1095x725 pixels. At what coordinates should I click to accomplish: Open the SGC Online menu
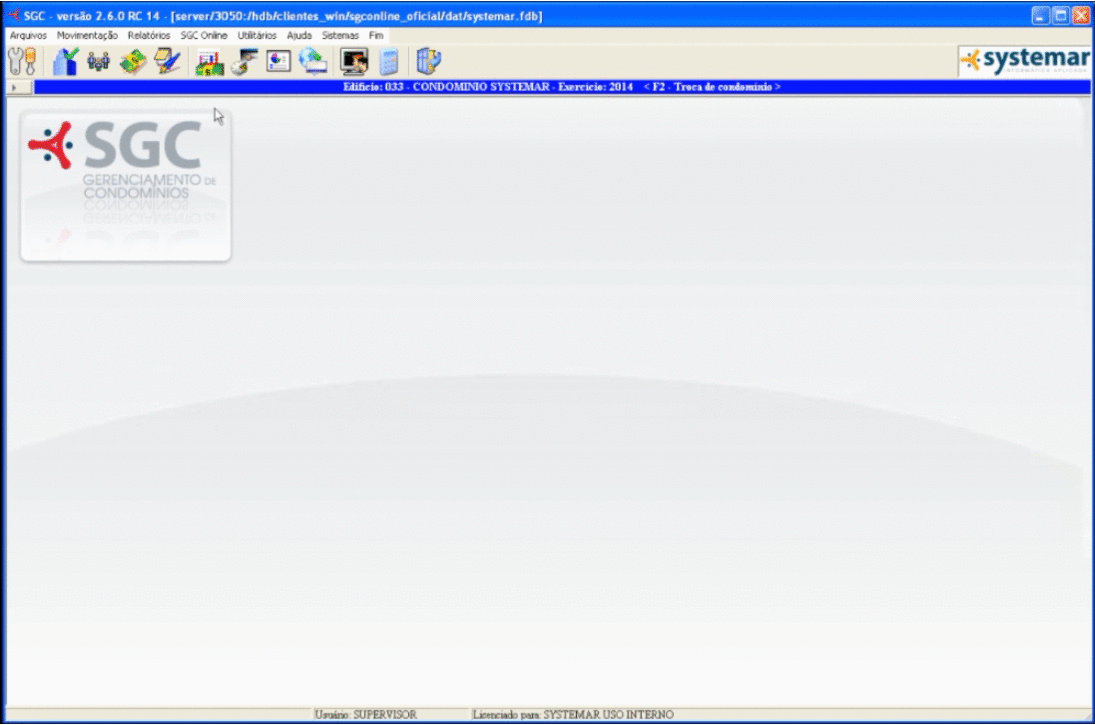[x=204, y=35]
